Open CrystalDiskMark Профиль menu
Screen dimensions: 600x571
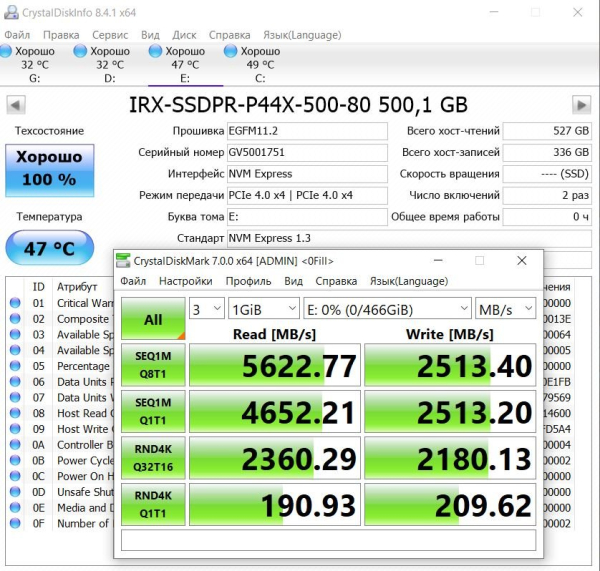click(248, 281)
